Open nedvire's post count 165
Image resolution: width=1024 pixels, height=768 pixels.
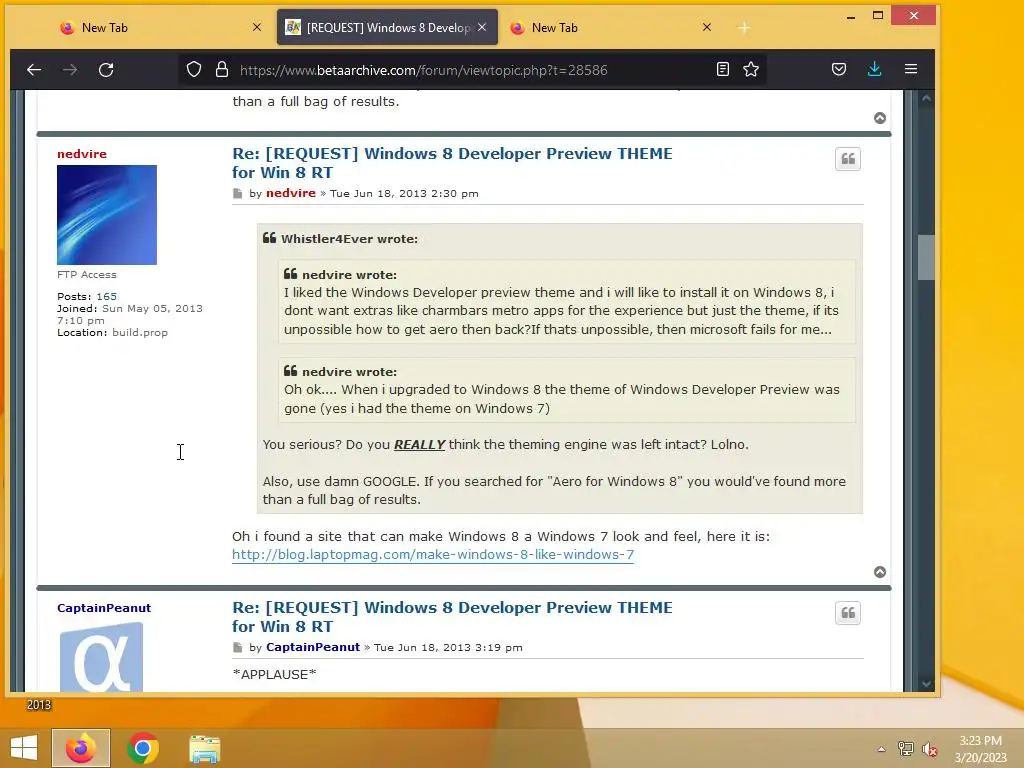tap(106, 296)
